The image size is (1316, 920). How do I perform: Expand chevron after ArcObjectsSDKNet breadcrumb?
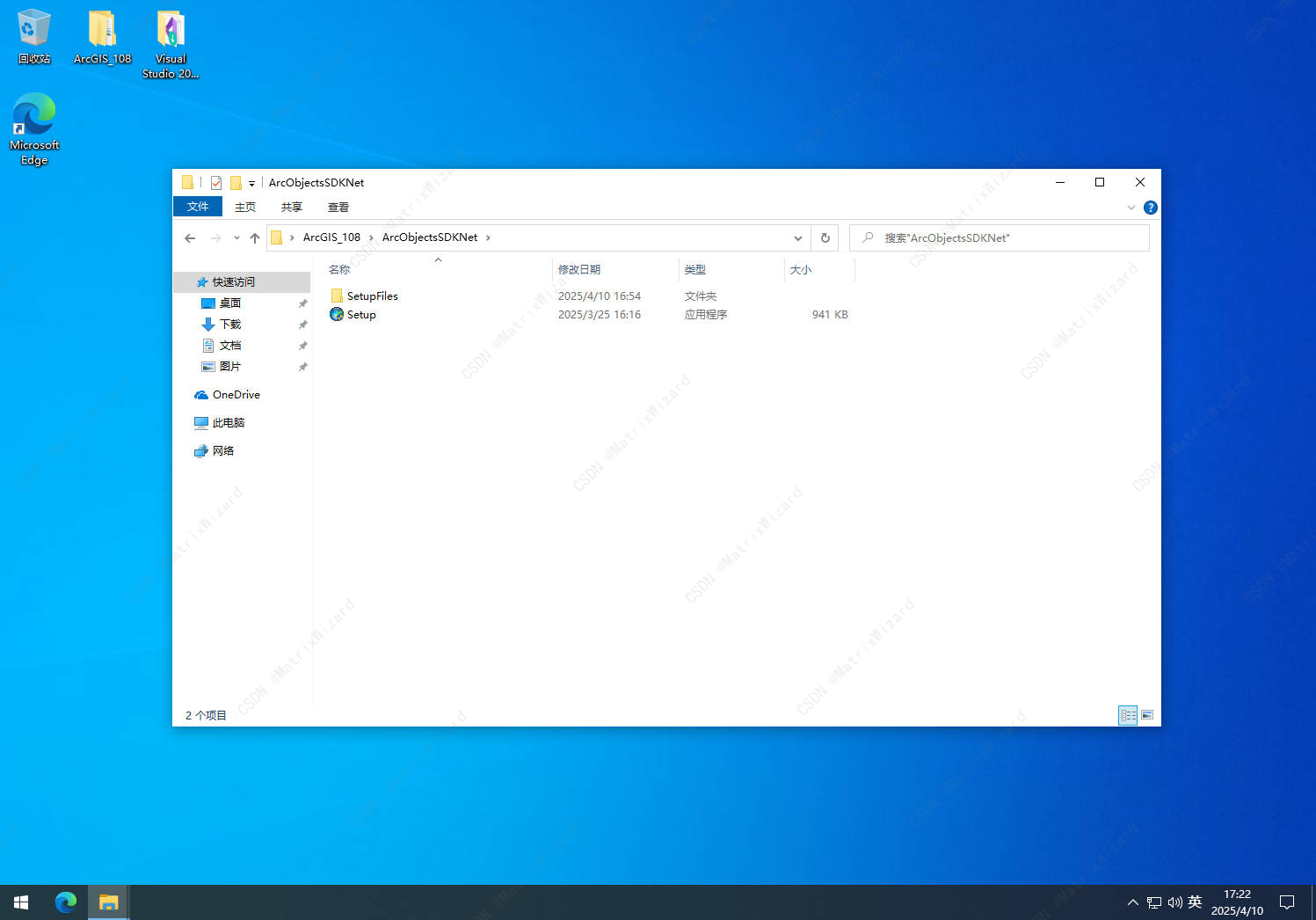tap(488, 237)
